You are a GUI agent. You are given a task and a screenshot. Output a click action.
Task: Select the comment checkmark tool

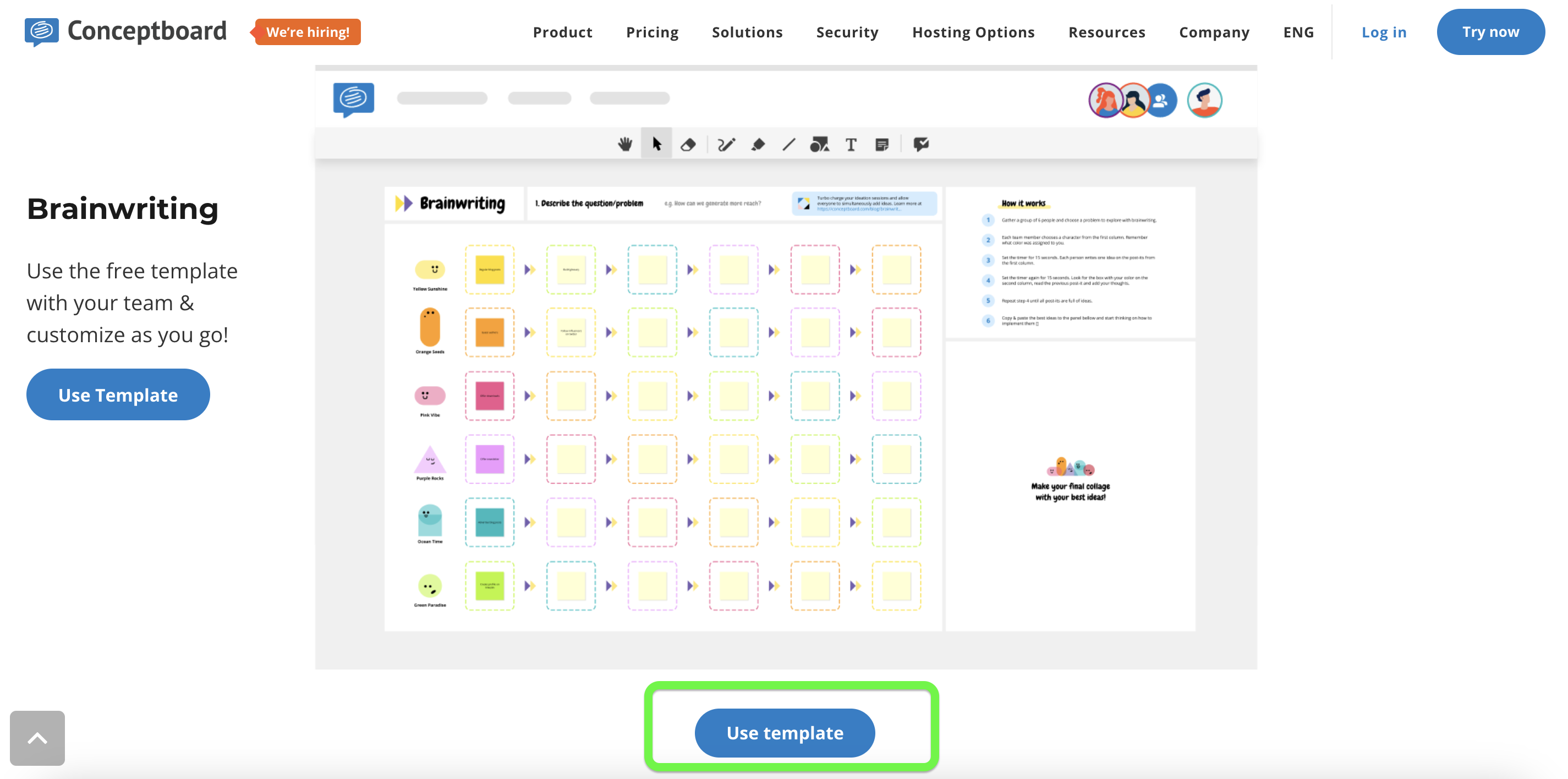coord(921,144)
